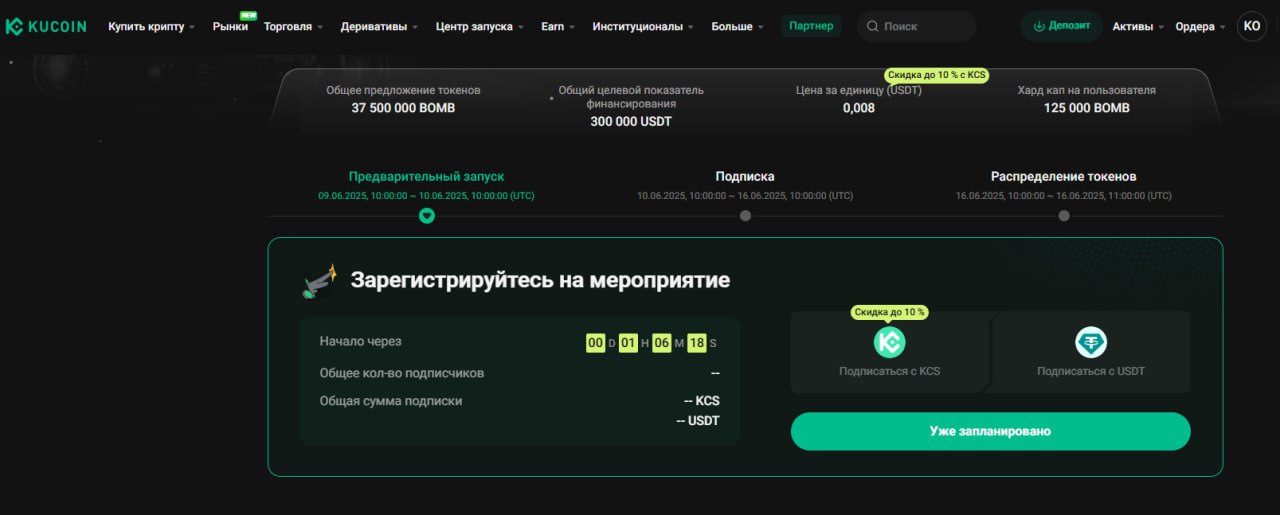Open the Центр запуска dropdown

pos(480,27)
